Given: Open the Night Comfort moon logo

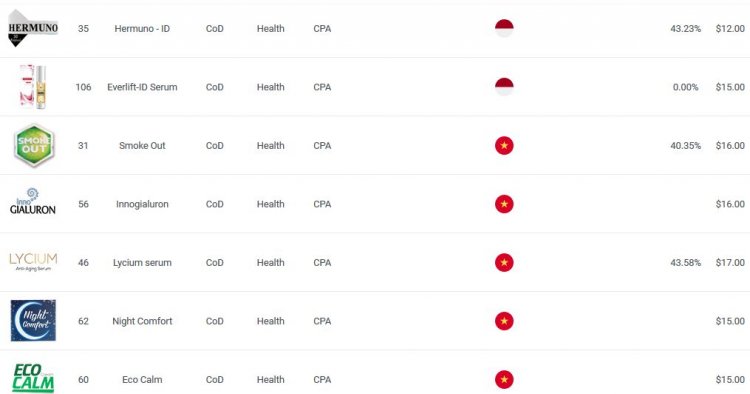Looking at the screenshot, I should [x=33, y=320].
